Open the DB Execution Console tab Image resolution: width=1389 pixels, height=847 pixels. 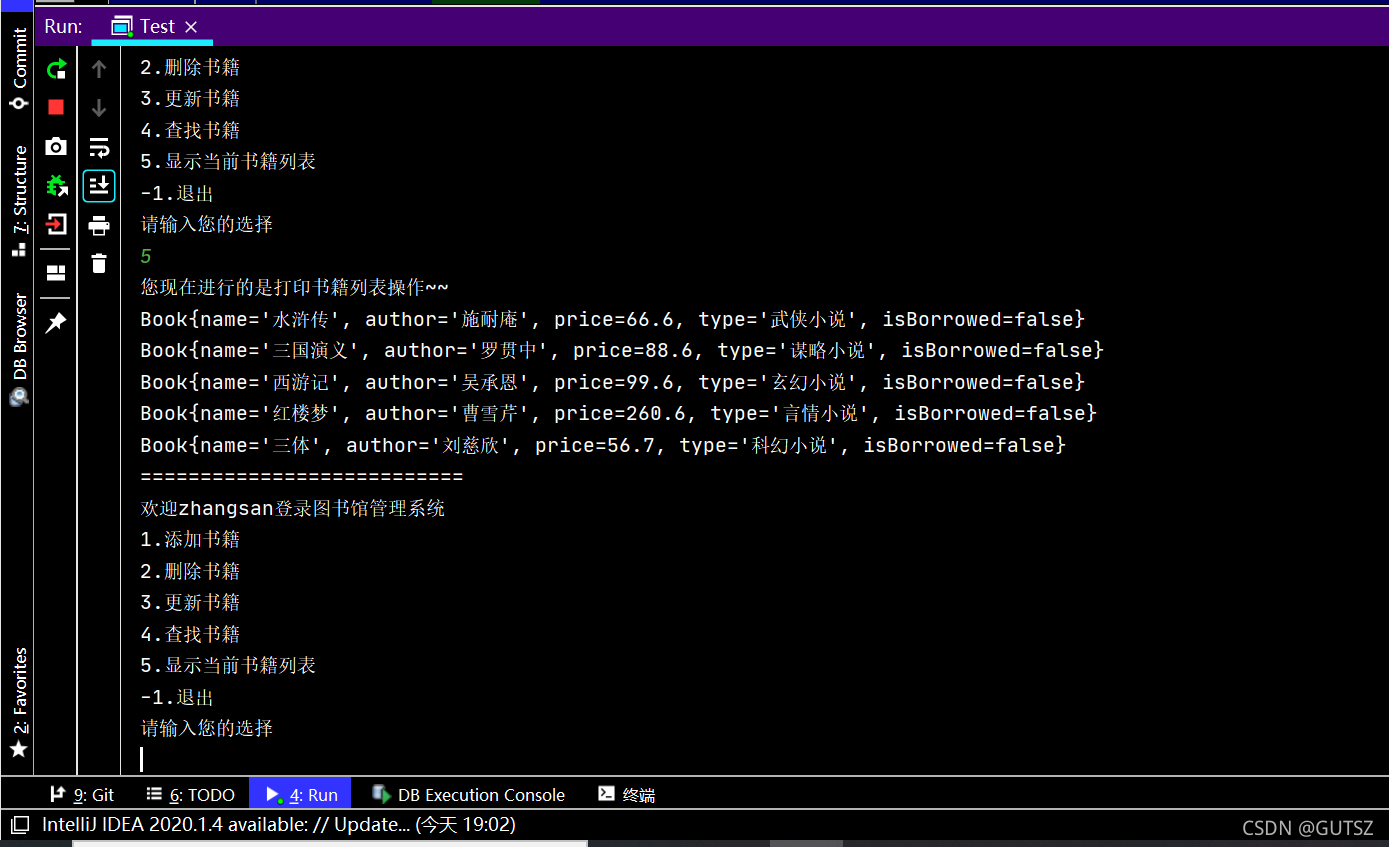coord(468,795)
